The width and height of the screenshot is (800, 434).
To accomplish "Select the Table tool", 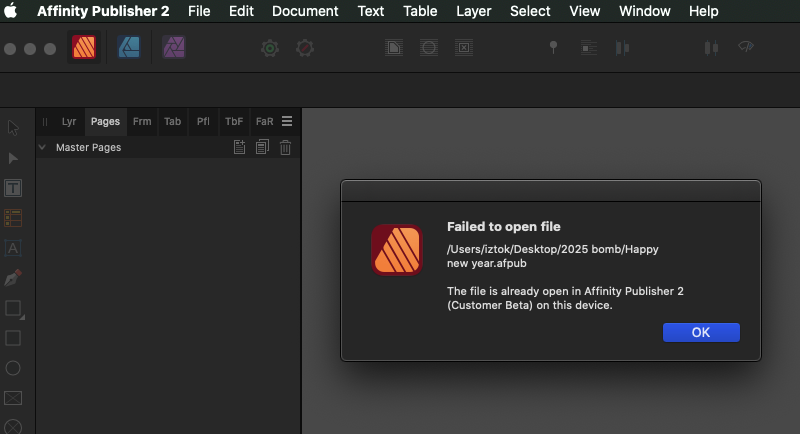I will coord(13,218).
